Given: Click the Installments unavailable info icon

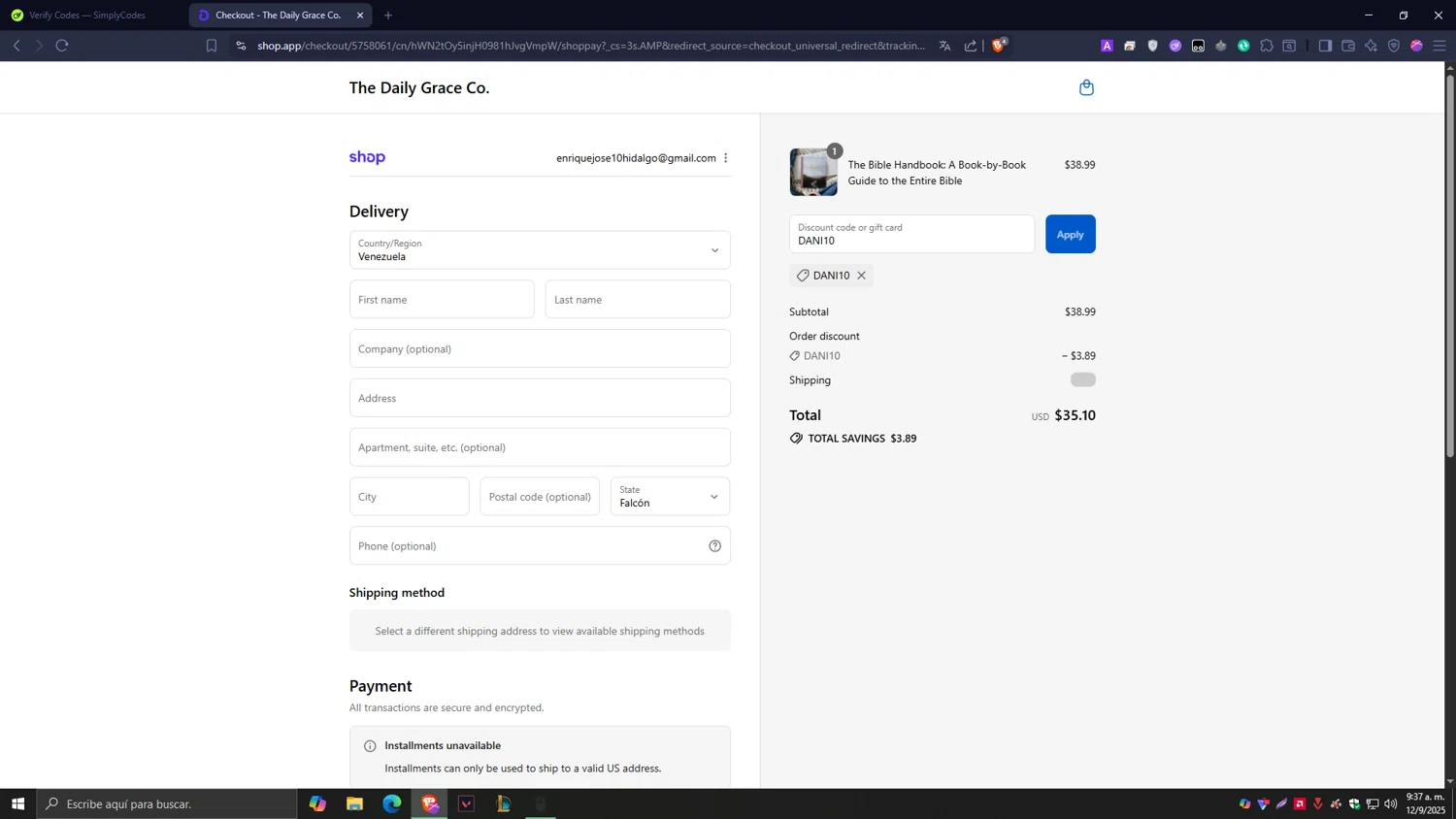Looking at the screenshot, I should [370, 746].
